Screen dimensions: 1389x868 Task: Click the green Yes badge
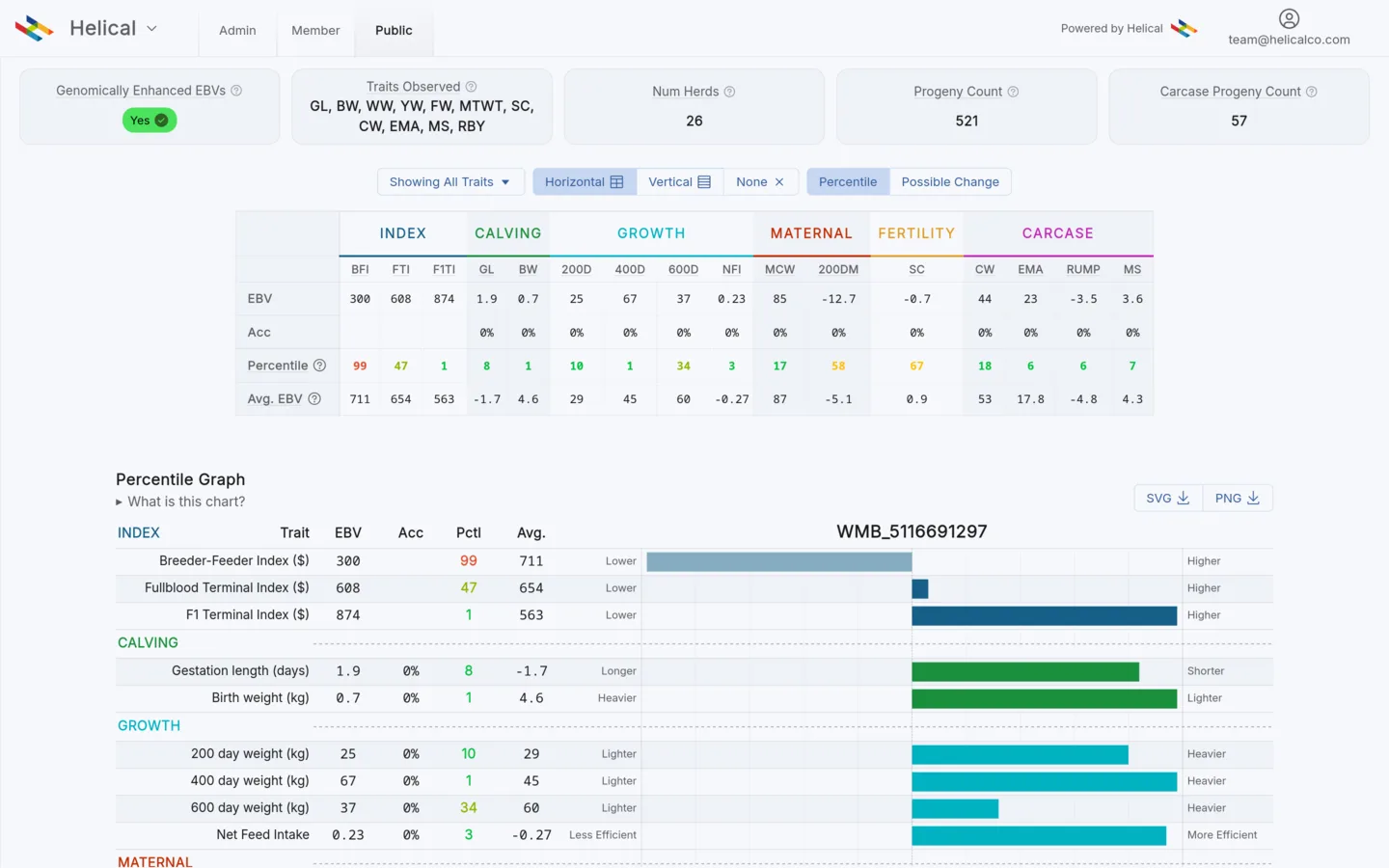pyautogui.click(x=150, y=121)
